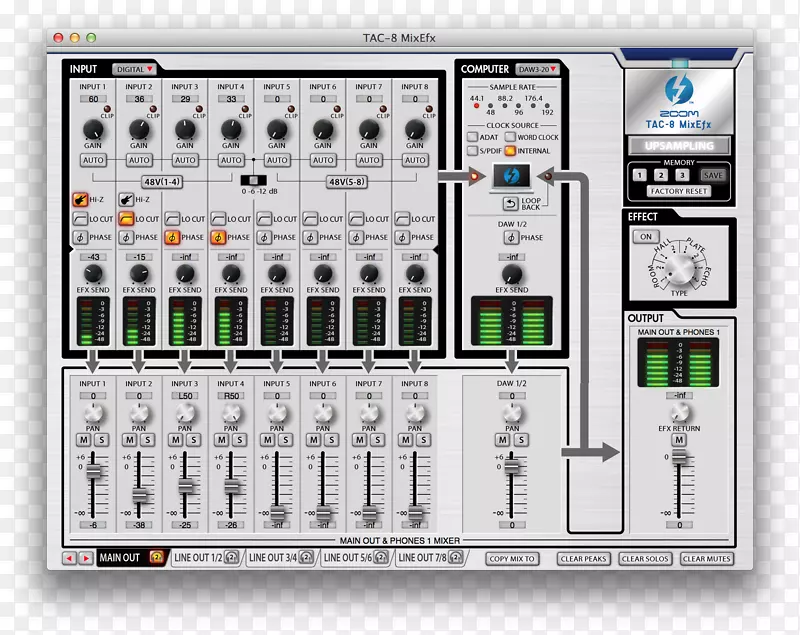Viewport: 800px width, 635px height.
Task: Click the Upsampling button
Action: [x=679, y=146]
